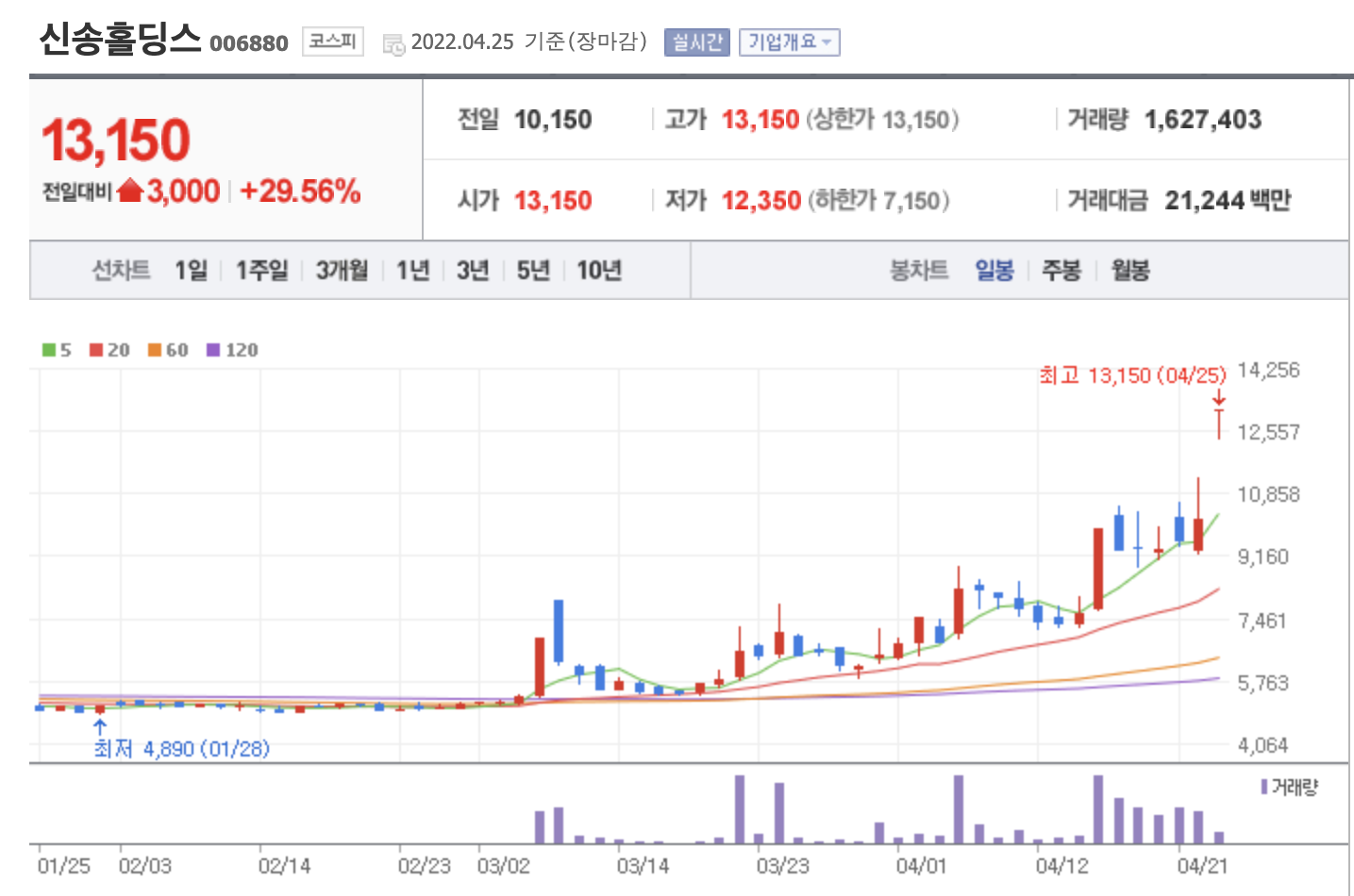Select the 1일 line chart period
The image size is (1354, 896).
(191, 271)
